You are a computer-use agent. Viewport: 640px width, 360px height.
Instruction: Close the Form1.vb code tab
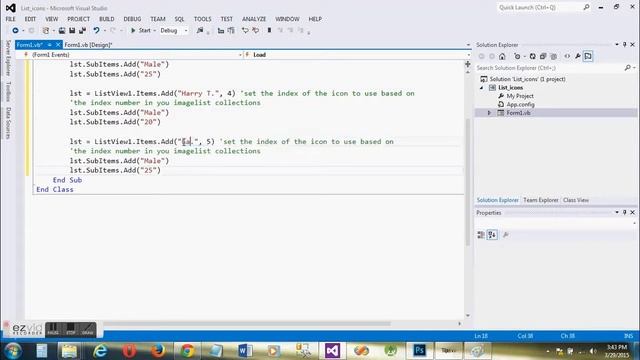click(58, 45)
